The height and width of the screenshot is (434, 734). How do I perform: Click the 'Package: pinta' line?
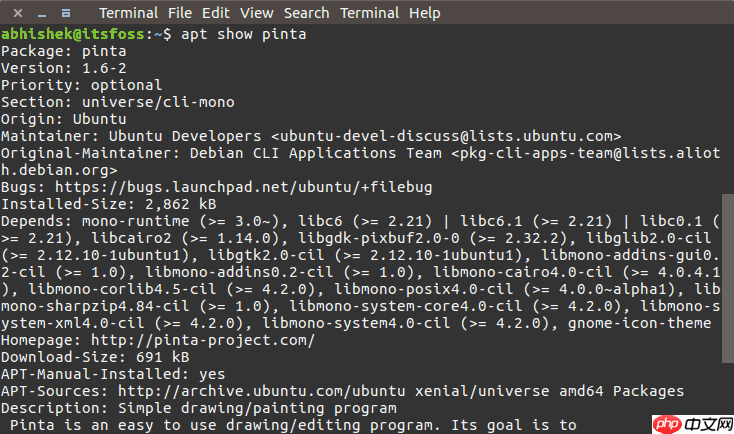click(x=64, y=51)
